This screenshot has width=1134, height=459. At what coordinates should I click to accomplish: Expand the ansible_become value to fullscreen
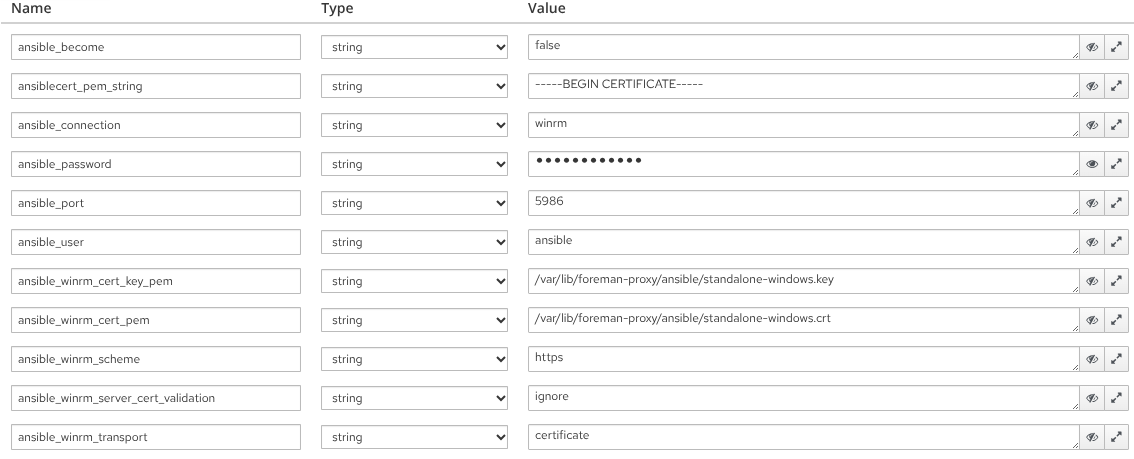pyautogui.click(x=1117, y=47)
